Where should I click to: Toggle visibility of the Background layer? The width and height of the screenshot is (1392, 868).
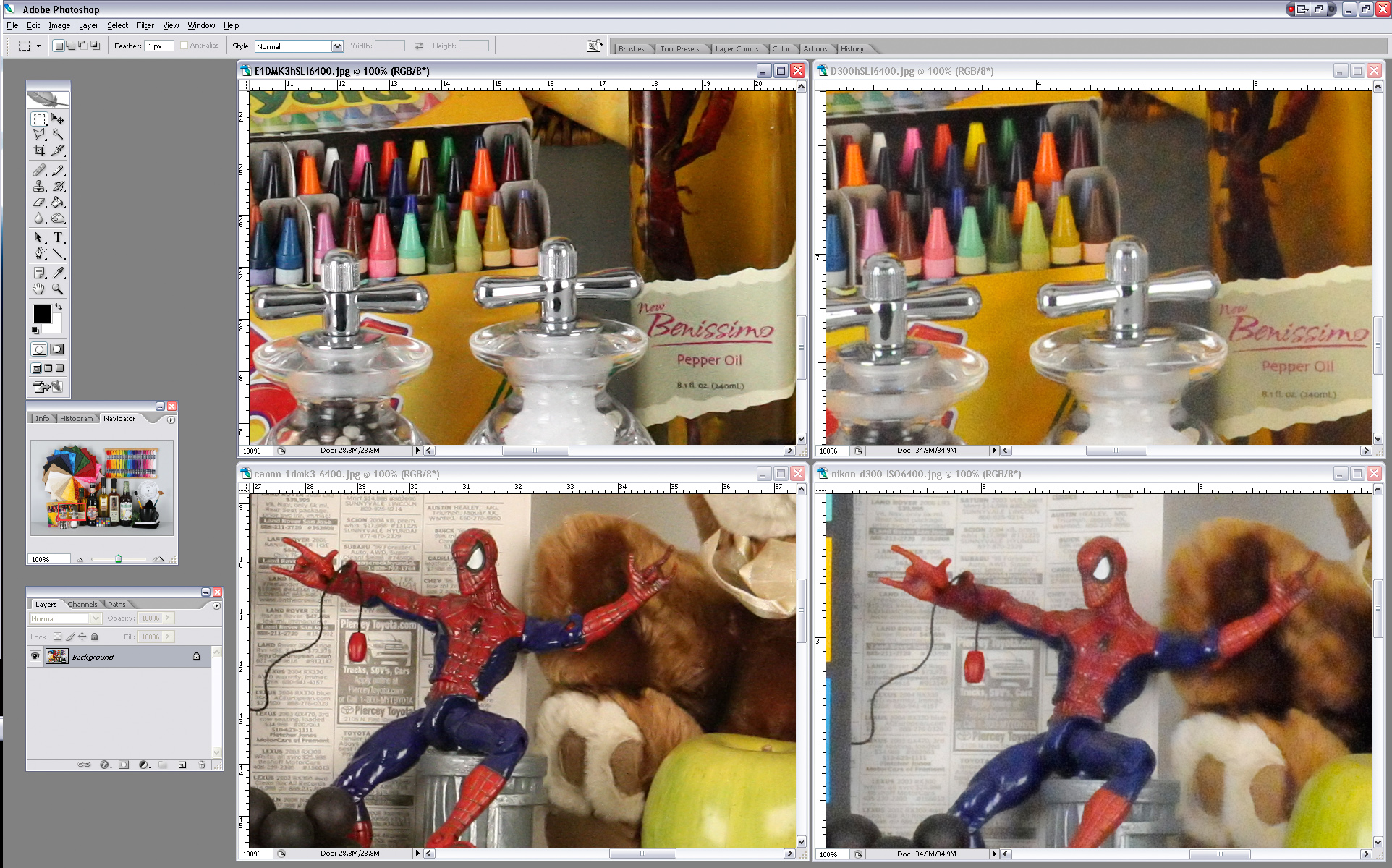35,656
